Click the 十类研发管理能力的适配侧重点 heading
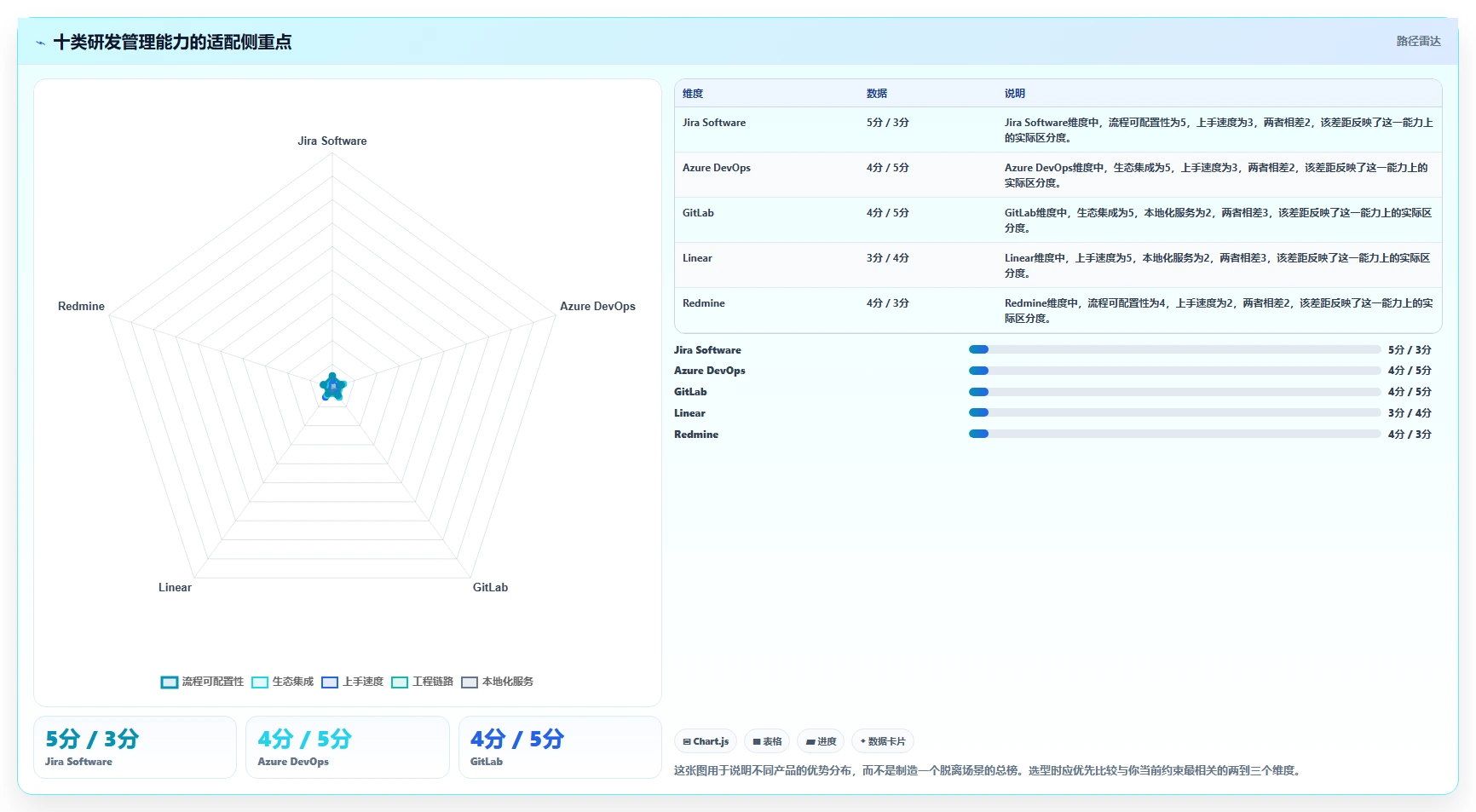The height and width of the screenshot is (812, 1476). (x=172, y=42)
